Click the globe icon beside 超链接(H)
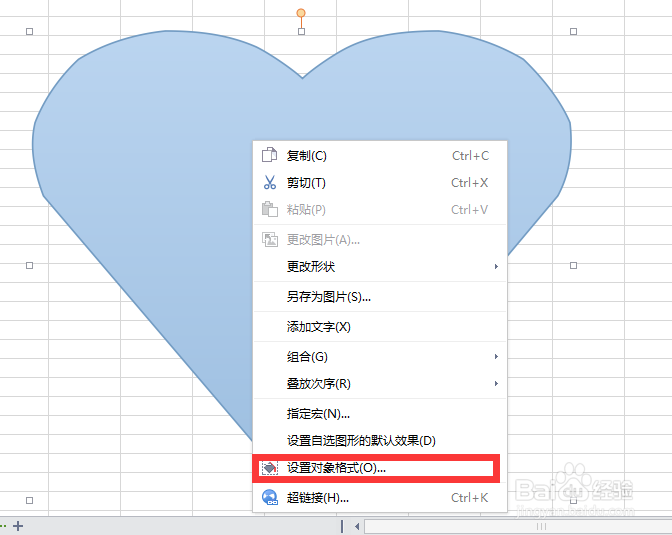 [x=270, y=497]
